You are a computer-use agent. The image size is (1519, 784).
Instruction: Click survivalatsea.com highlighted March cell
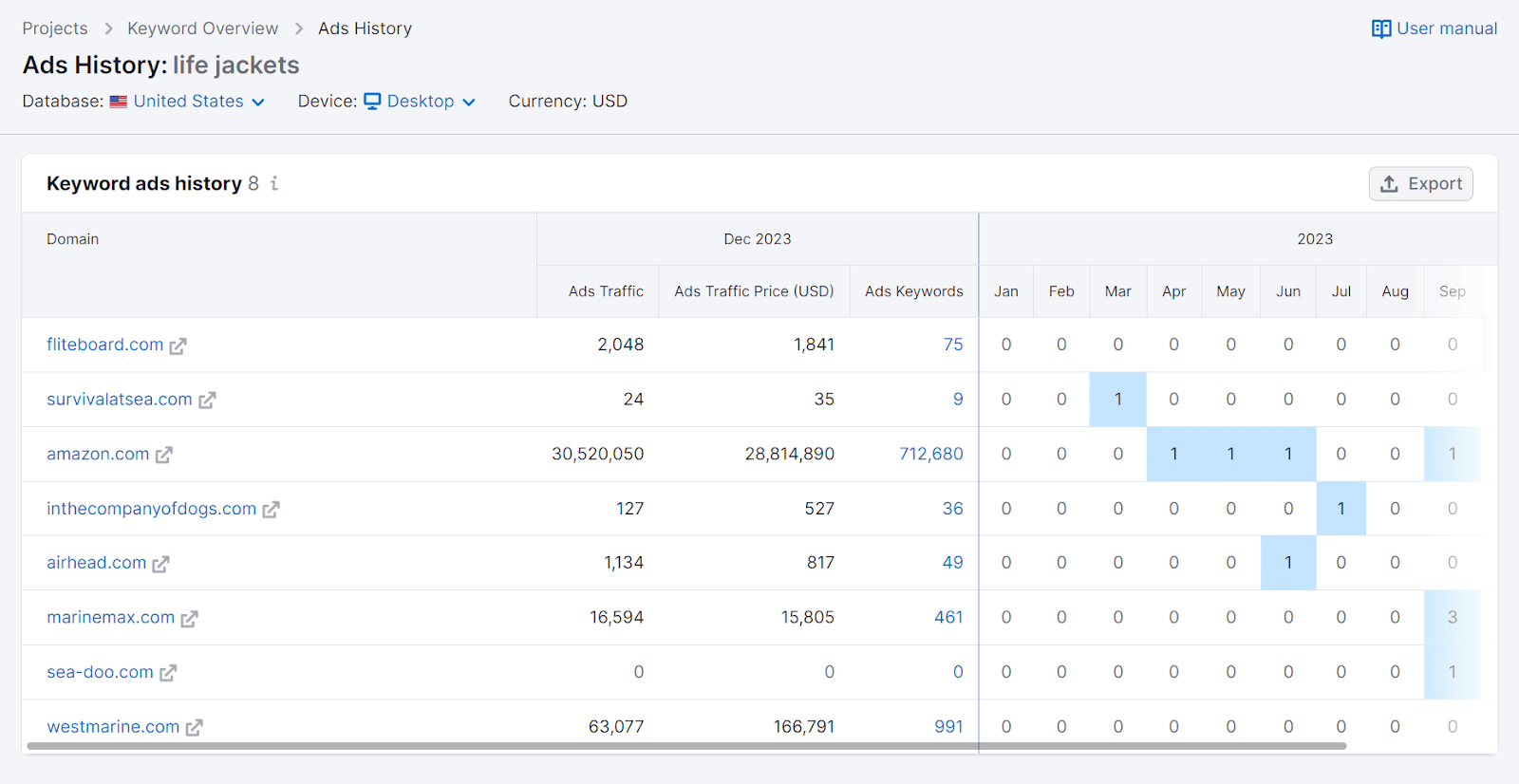pos(1117,400)
